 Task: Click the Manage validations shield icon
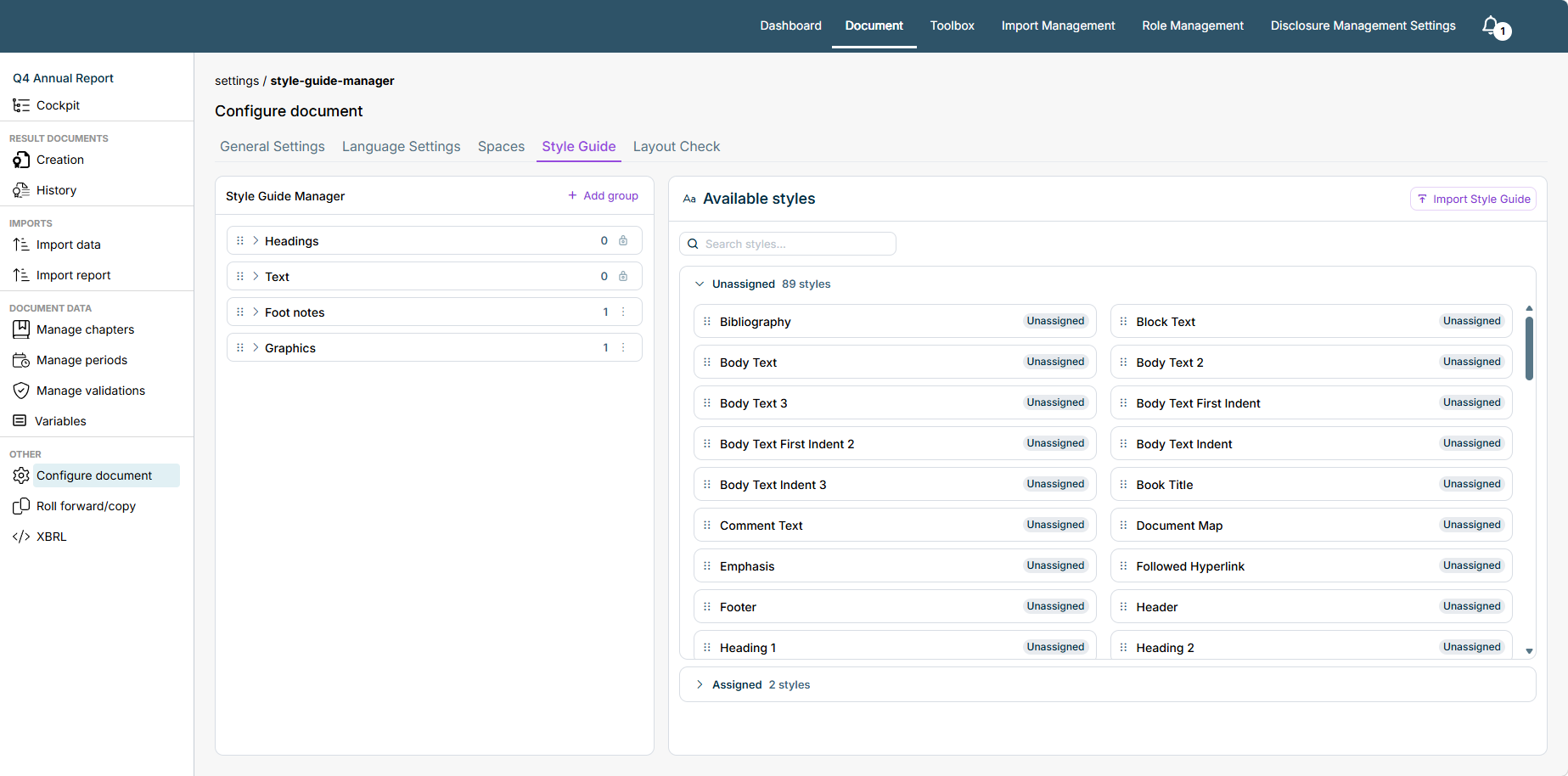point(21,391)
